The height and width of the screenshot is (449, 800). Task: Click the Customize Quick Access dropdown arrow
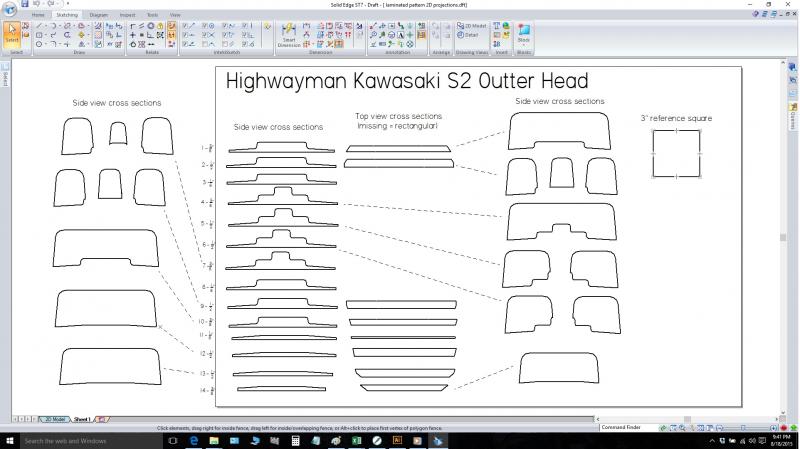(68, 4)
